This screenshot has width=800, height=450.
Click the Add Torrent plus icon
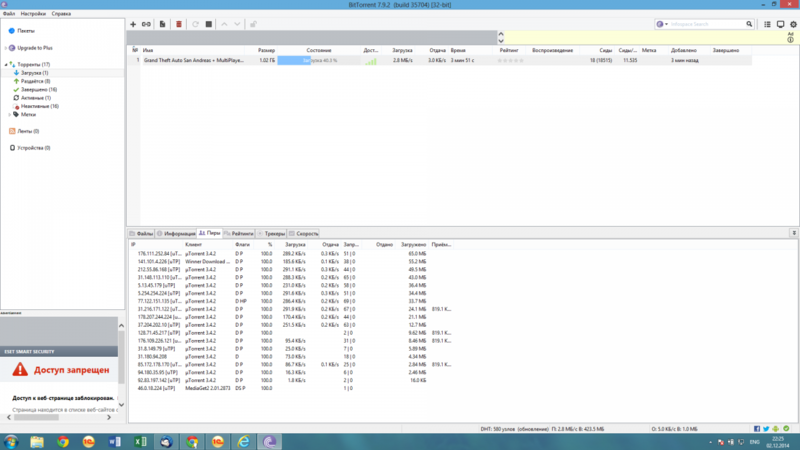133,23
